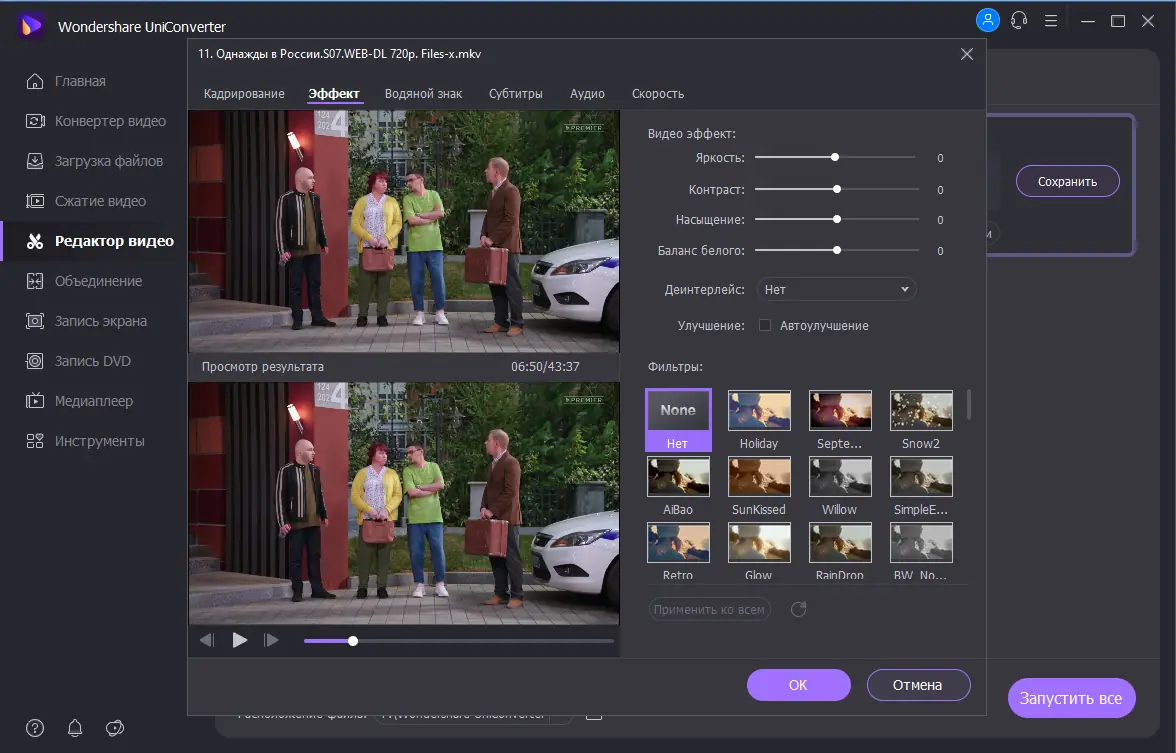This screenshot has width=1176, height=753.
Task: Select the Holiday filter thumbnail
Action: coord(759,410)
